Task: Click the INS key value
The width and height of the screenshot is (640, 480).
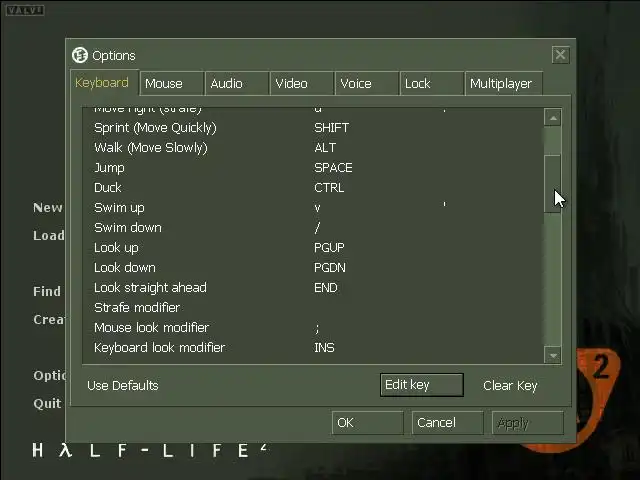Action: tap(324, 348)
